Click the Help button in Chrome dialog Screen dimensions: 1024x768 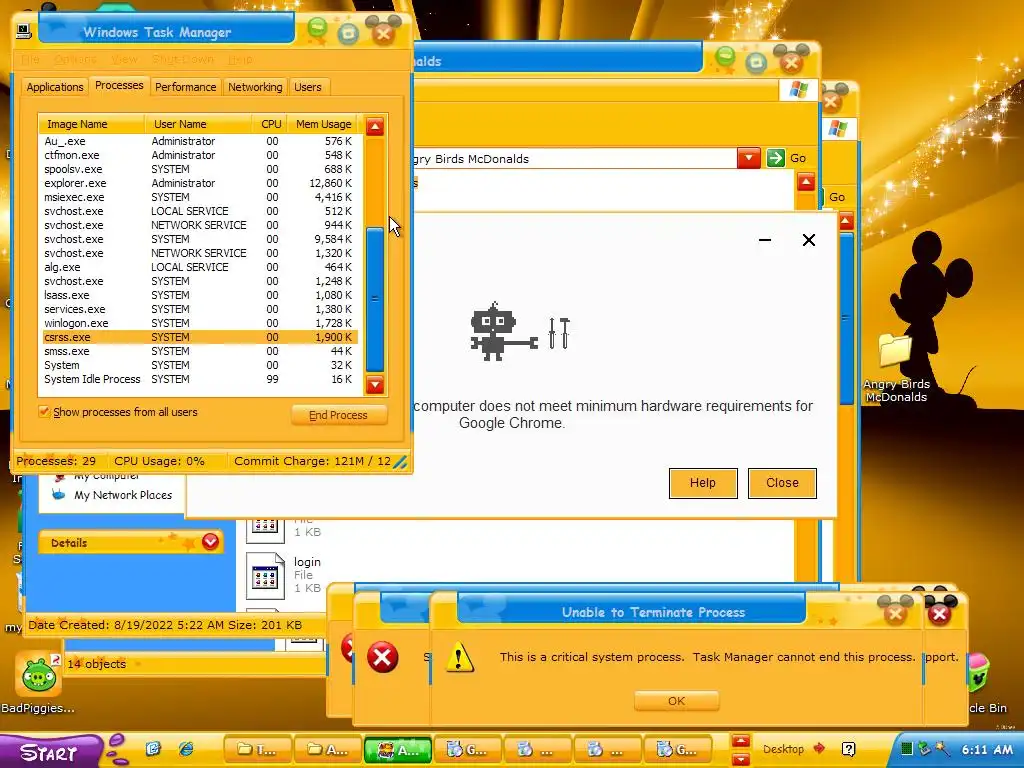click(x=703, y=483)
